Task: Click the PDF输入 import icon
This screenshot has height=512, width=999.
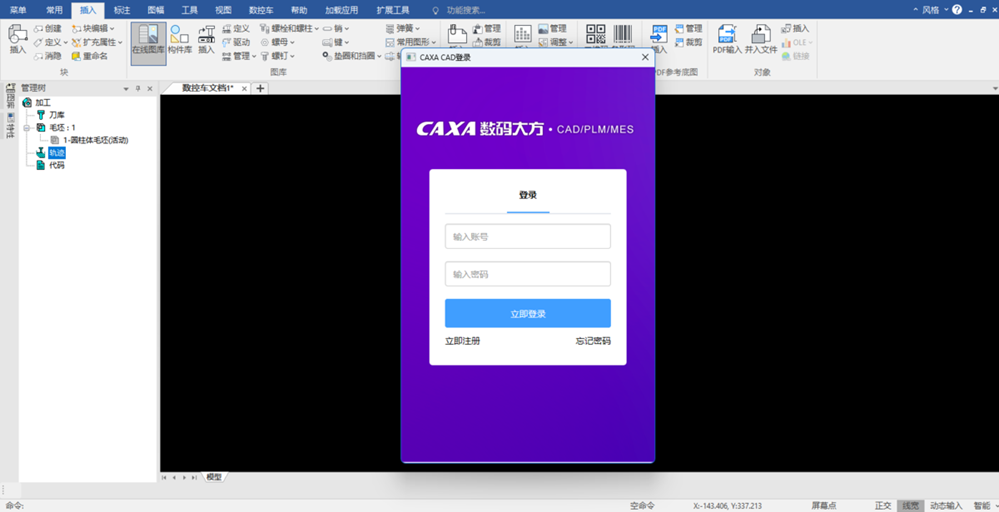Action: 727,39
